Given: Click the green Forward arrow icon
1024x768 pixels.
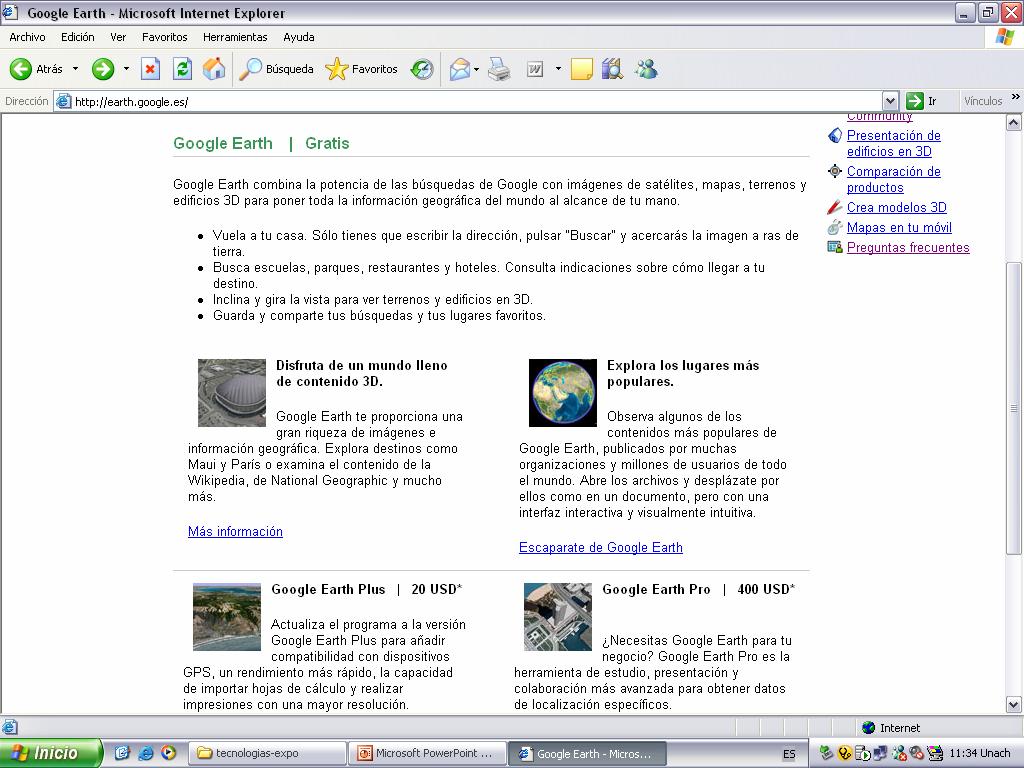Looking at the screenshot, I should (x=103, y=69).
